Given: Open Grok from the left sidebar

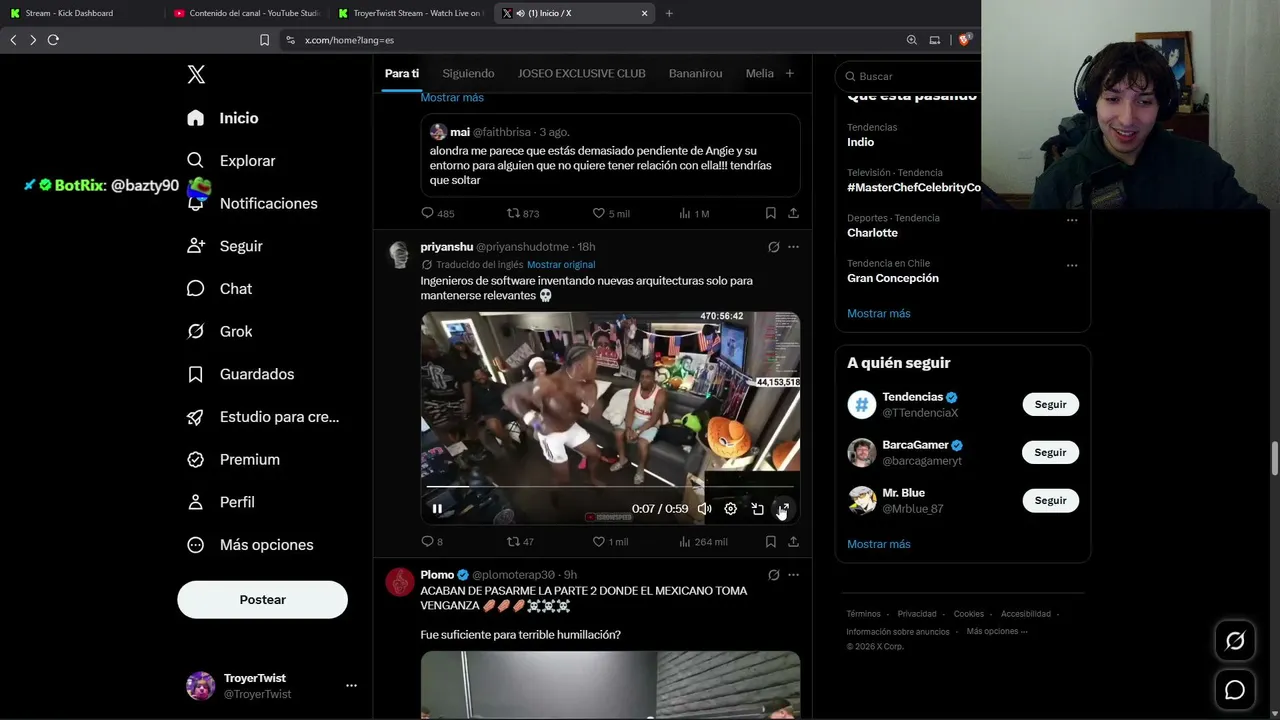Looking at the screenshot, I should (220, 331).
